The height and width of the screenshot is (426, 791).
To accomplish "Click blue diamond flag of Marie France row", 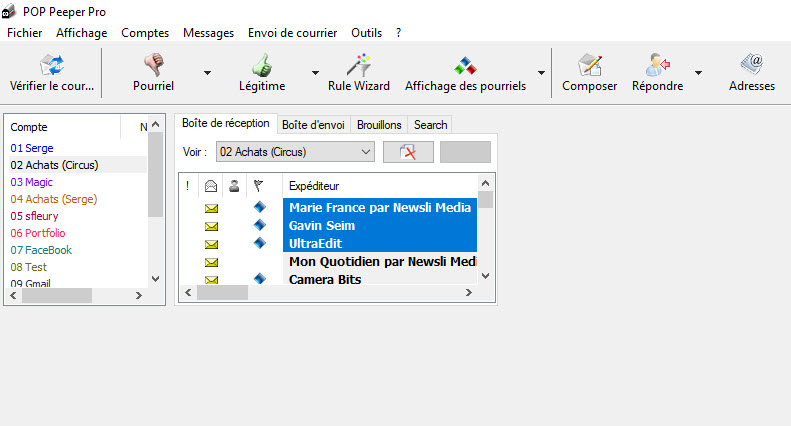I will click(260, 206).
